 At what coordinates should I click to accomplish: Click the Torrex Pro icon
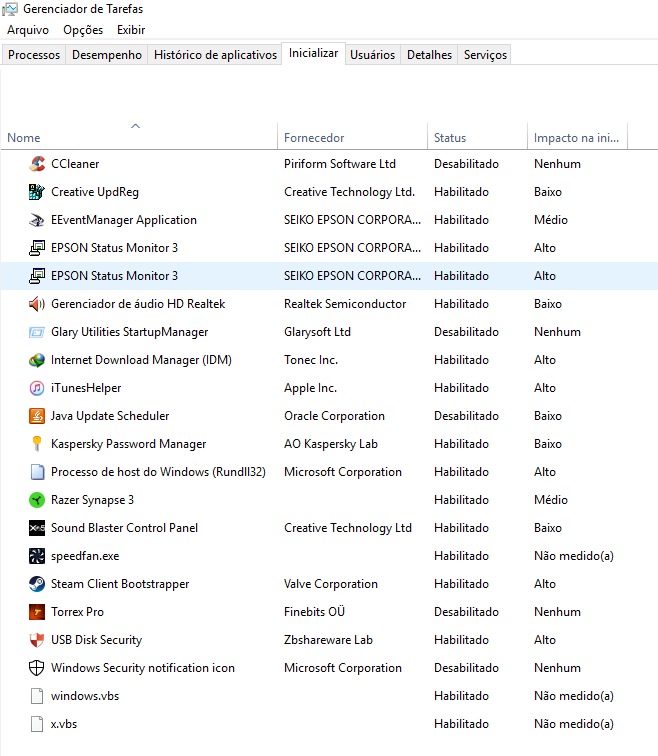37,611
